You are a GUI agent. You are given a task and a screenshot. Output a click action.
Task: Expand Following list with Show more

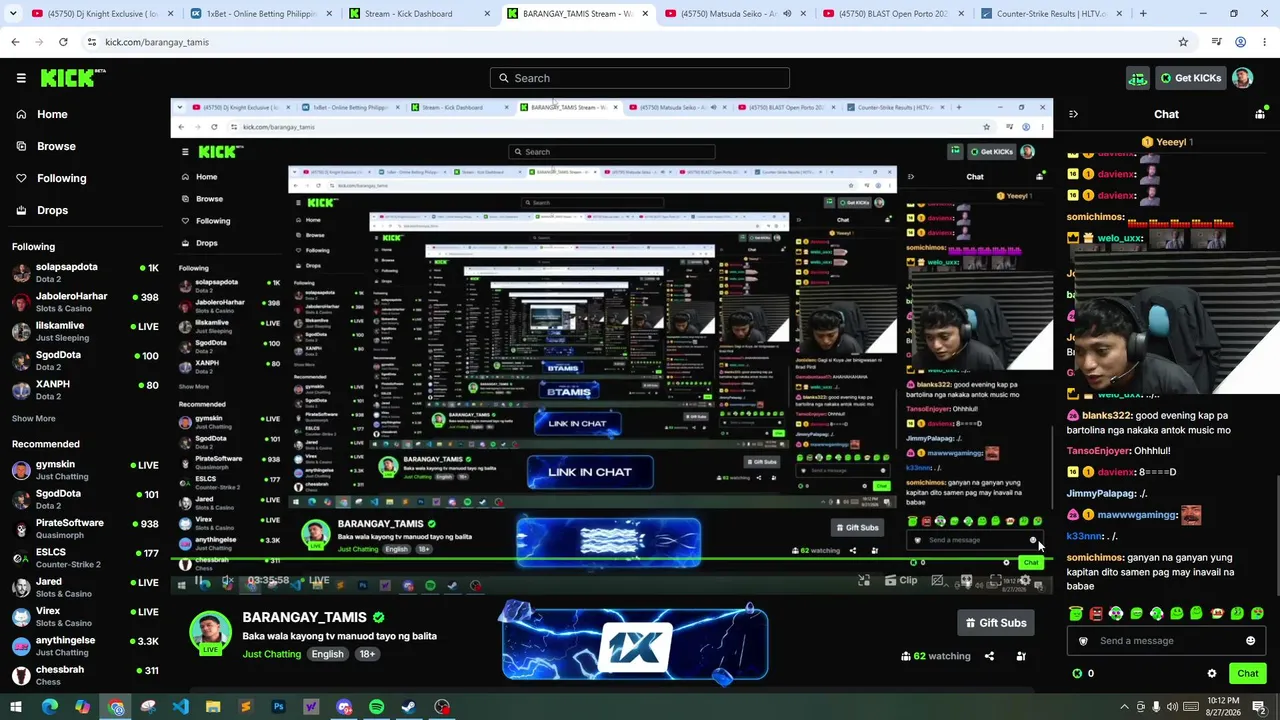pos(34,418)
